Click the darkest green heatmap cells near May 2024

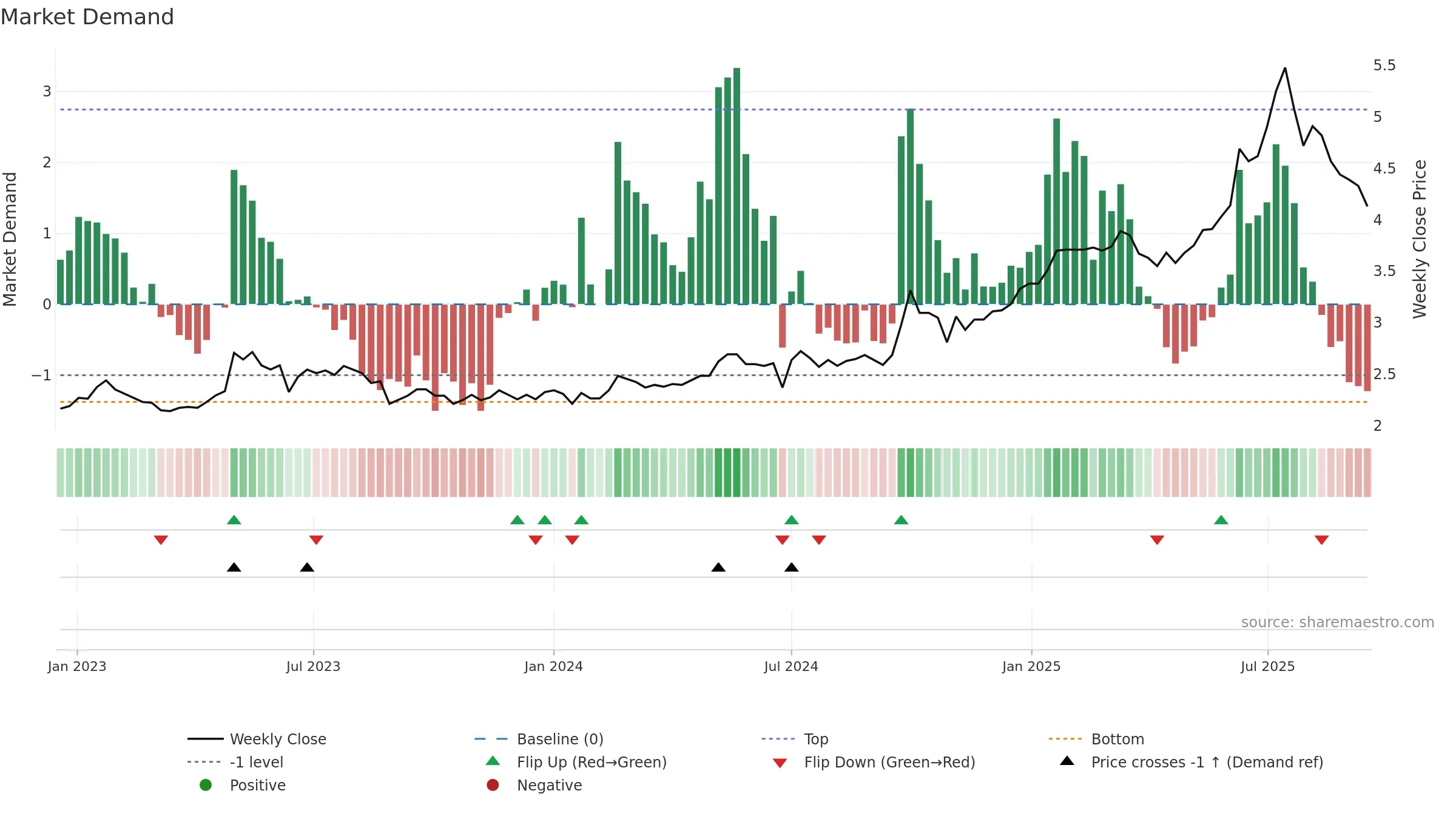click(727, 473)
